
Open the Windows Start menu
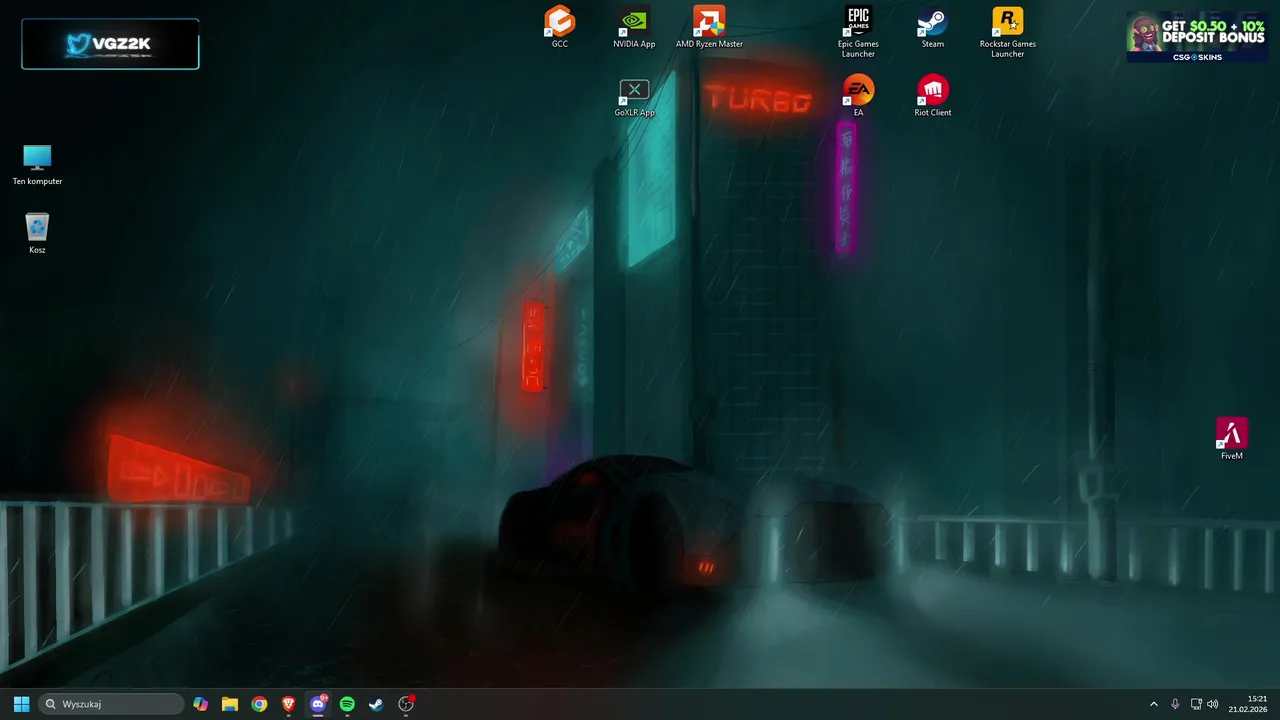coord(21,704)
